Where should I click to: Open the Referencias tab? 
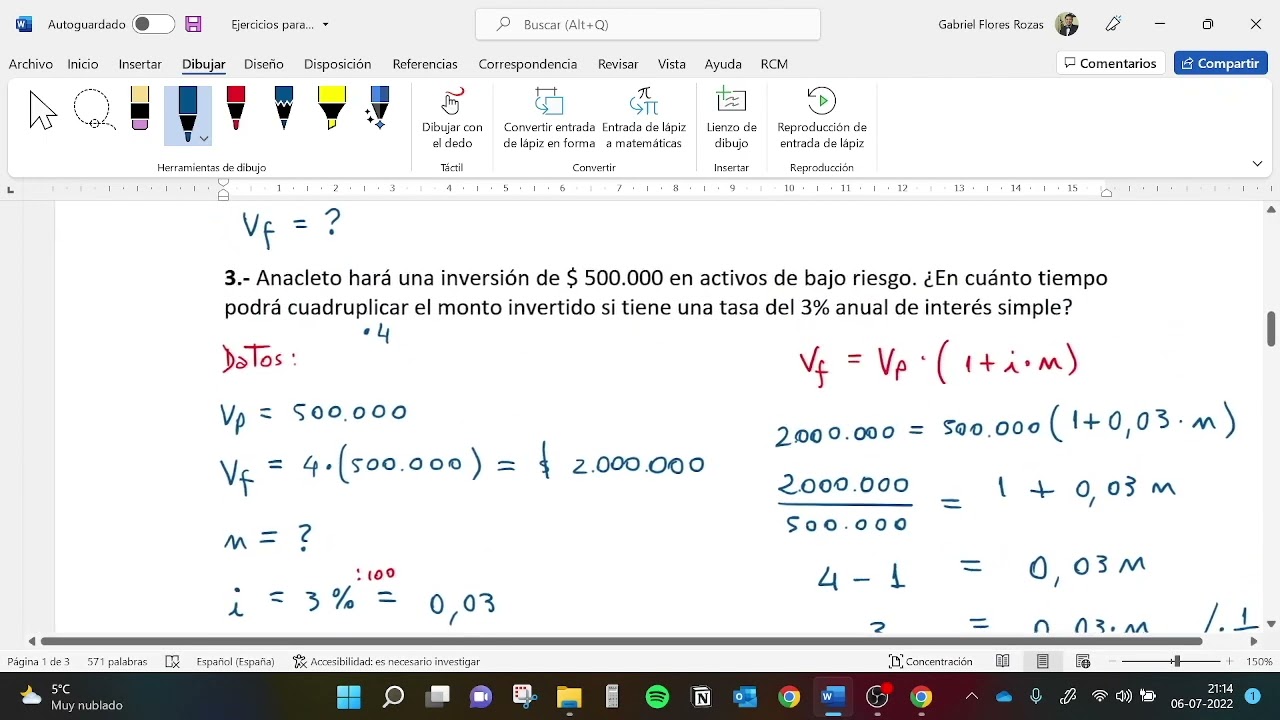425,64
